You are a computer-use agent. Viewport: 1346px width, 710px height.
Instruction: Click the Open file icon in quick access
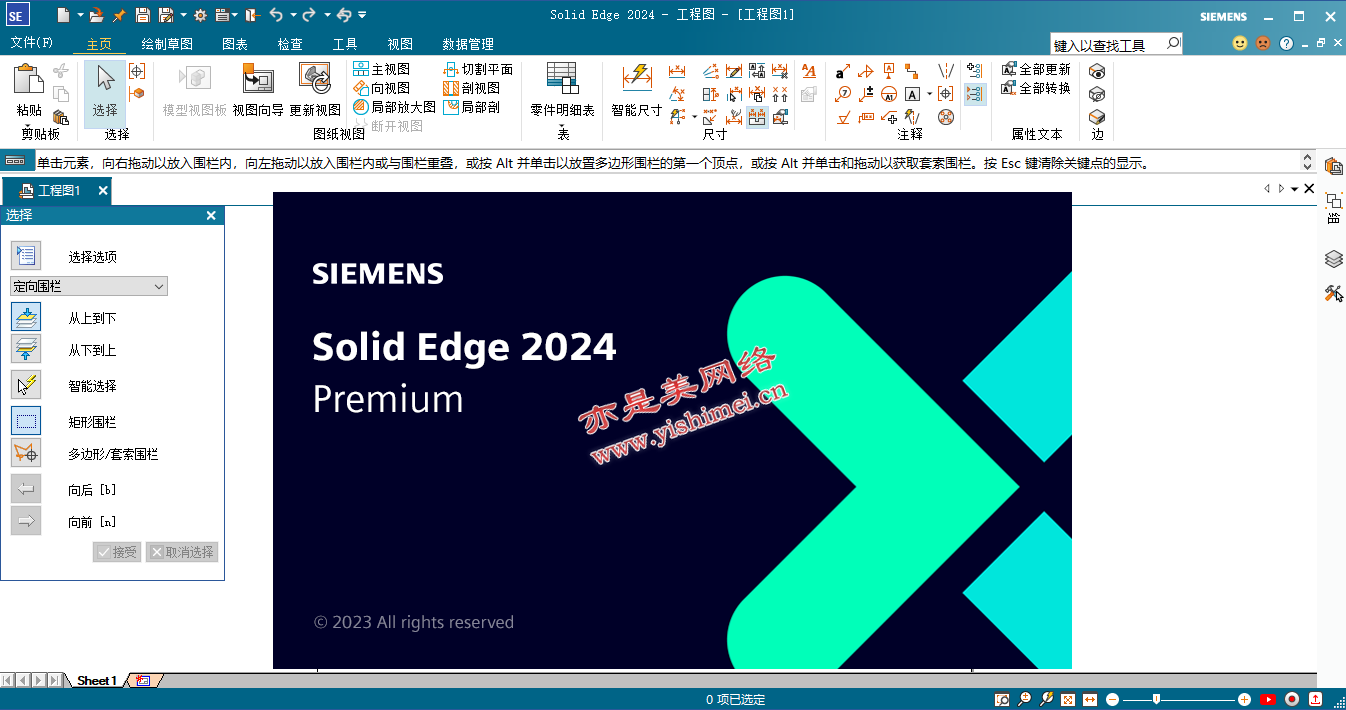click(x=97, y=15)
